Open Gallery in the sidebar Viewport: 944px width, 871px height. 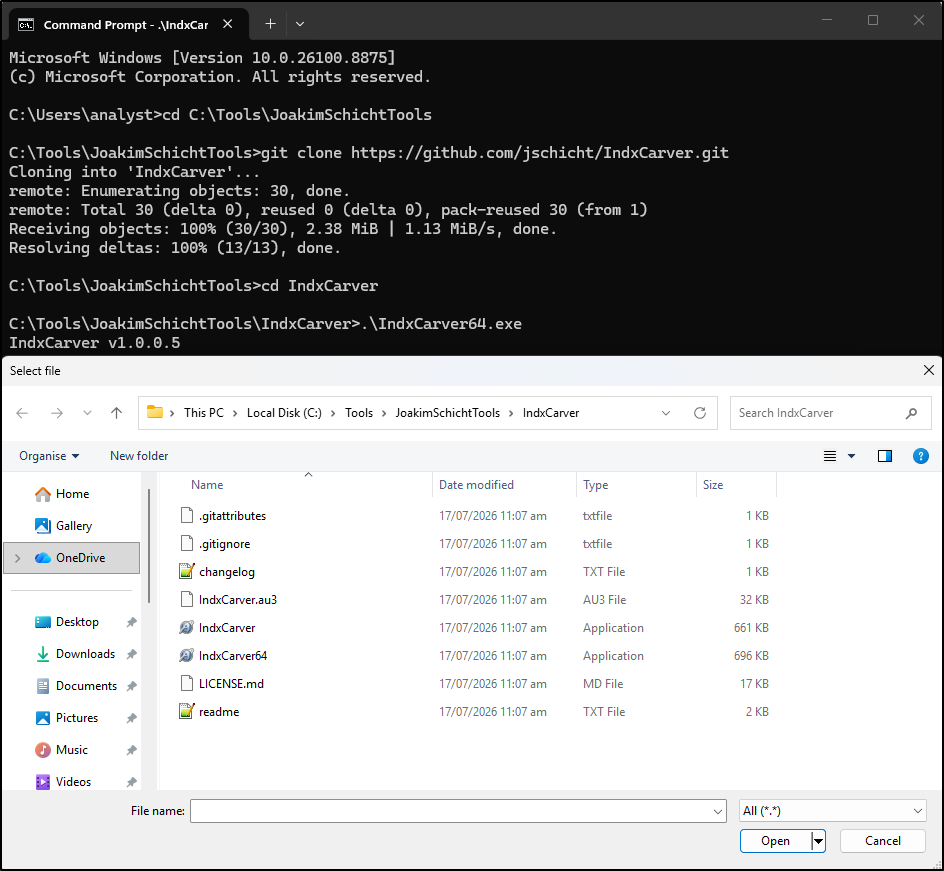(x=72, y=525)
